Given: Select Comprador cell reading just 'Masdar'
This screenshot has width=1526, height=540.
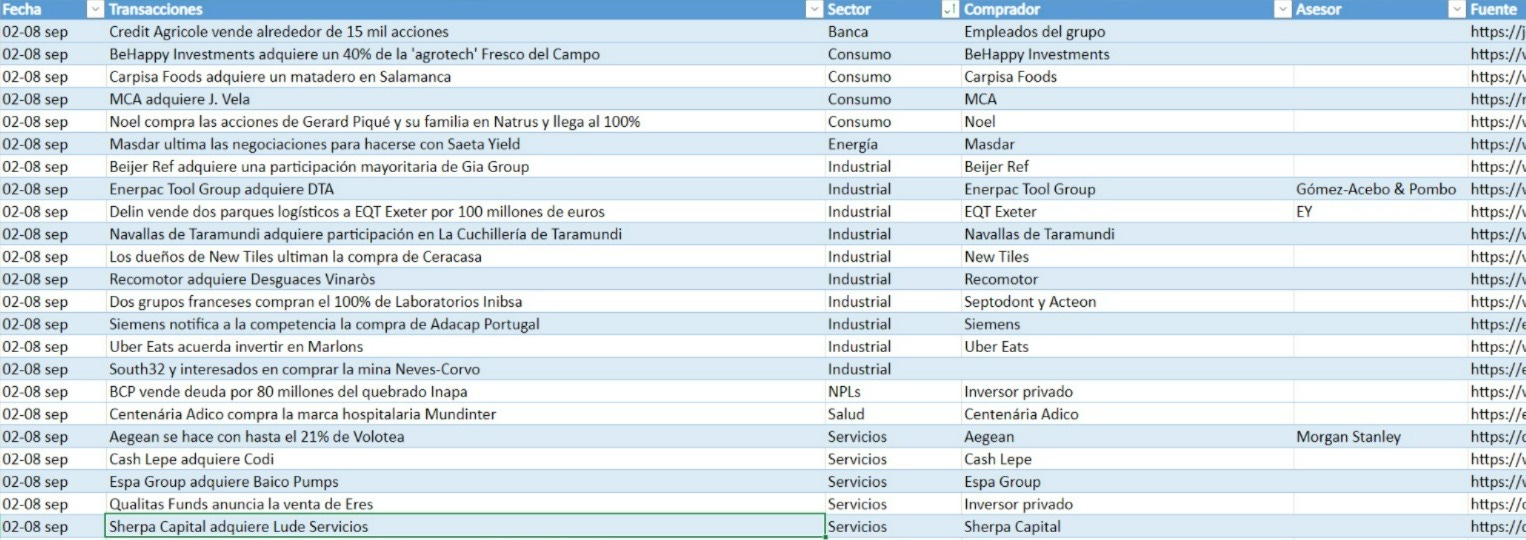Looking at the screenshot, I should pos(1126,144).
